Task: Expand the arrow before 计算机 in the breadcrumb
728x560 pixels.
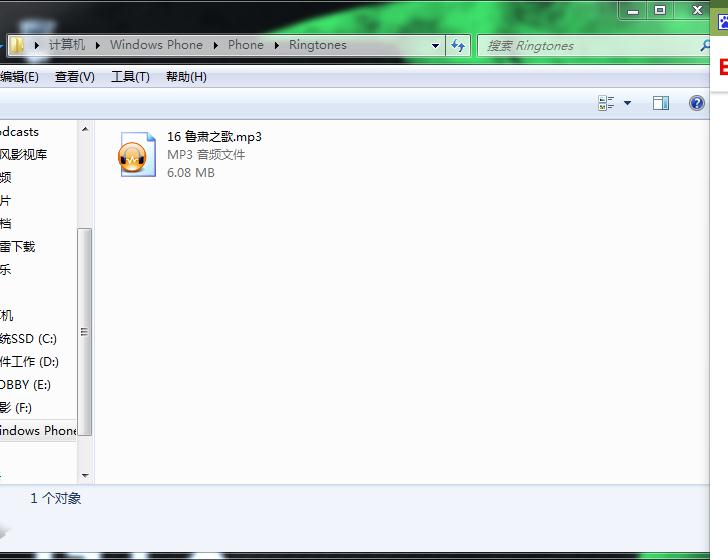Action: (x=37, y=46)
